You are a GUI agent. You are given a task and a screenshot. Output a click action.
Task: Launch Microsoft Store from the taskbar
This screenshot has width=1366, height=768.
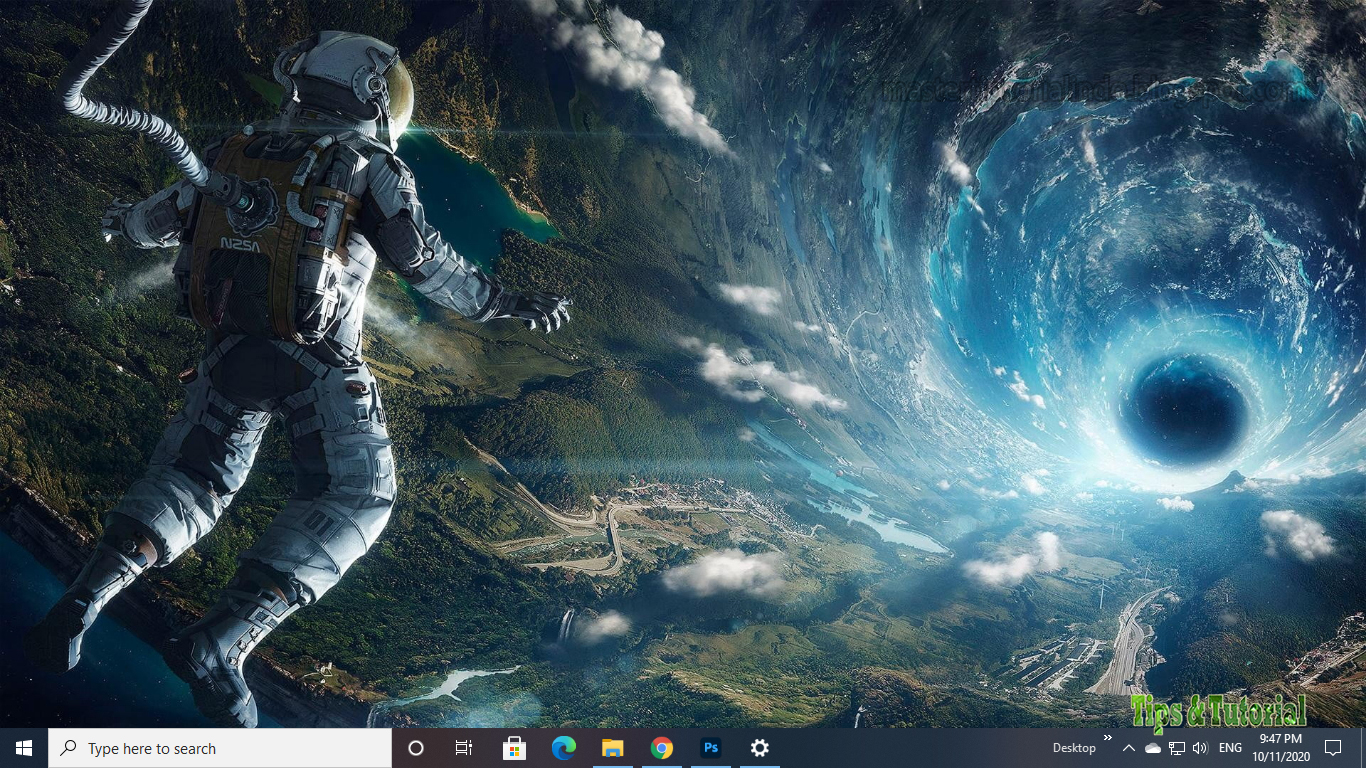coord(514,748)
